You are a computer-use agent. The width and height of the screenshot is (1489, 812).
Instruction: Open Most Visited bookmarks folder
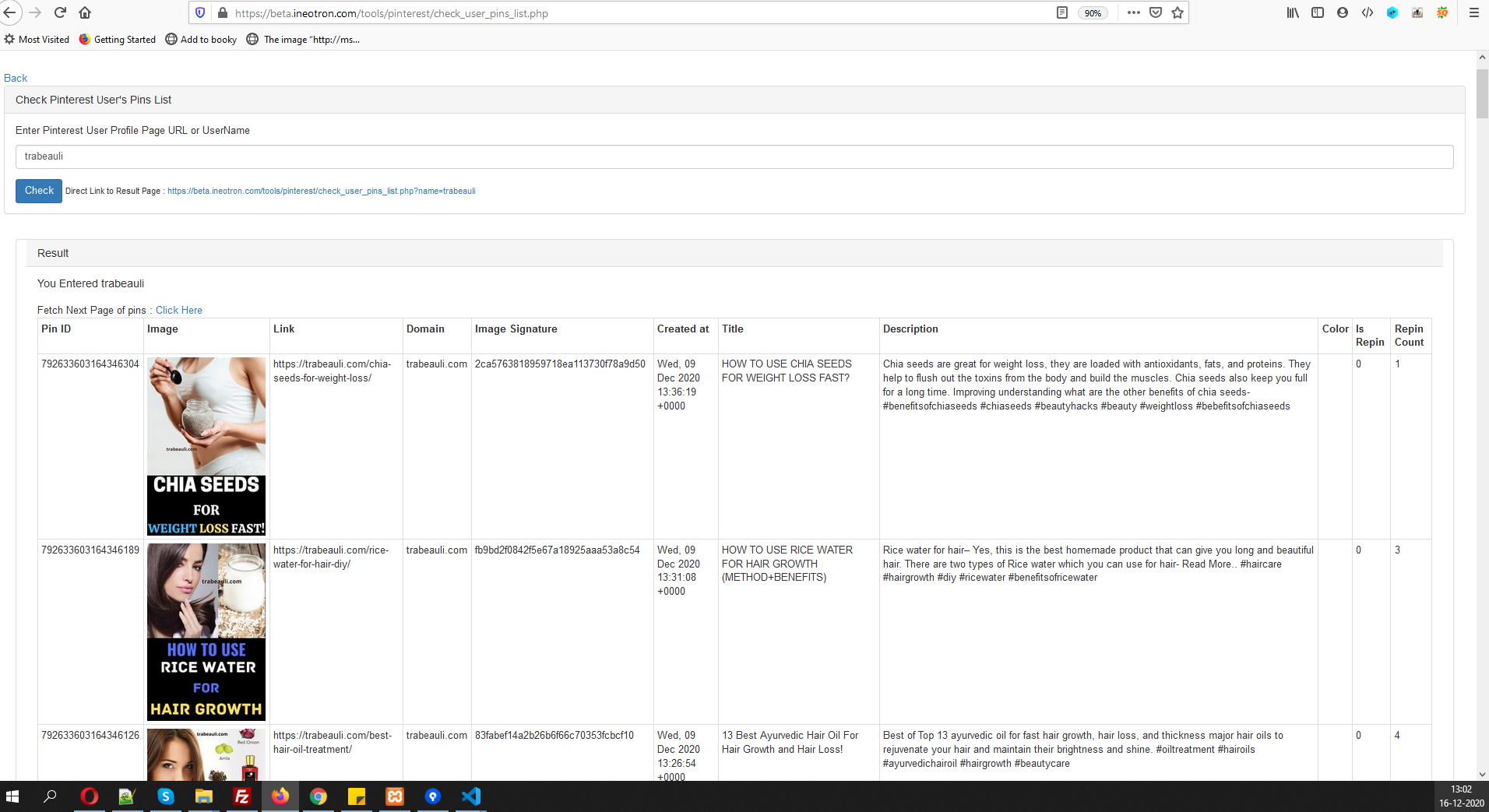coord(37,40)
